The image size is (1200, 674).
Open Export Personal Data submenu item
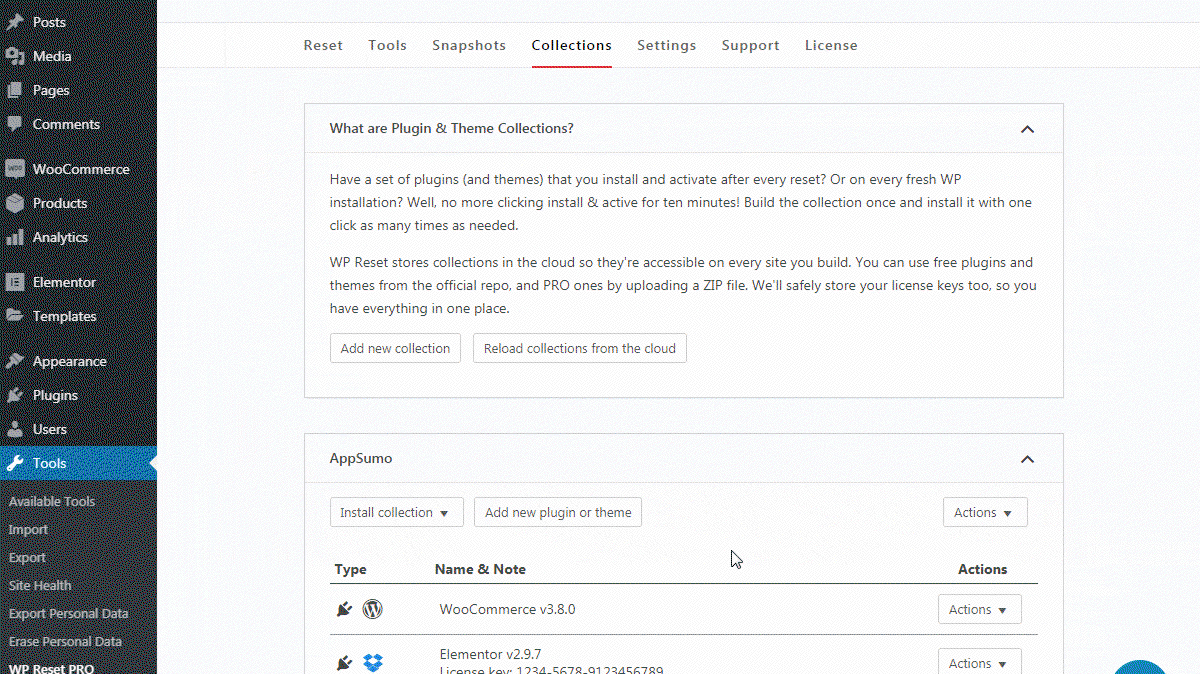[x=68, y=613]
